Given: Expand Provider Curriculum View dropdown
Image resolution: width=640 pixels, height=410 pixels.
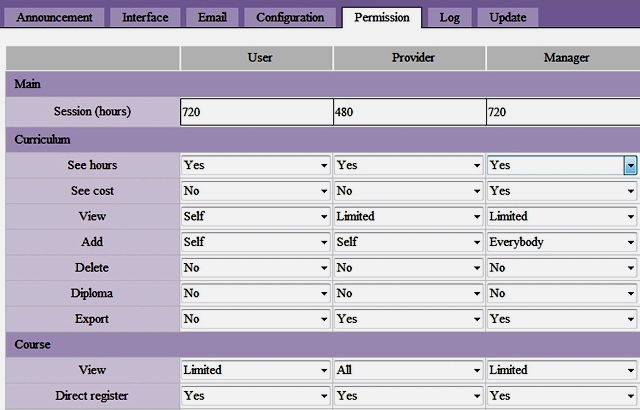Looking at the screenshot, I should point(409,216).
